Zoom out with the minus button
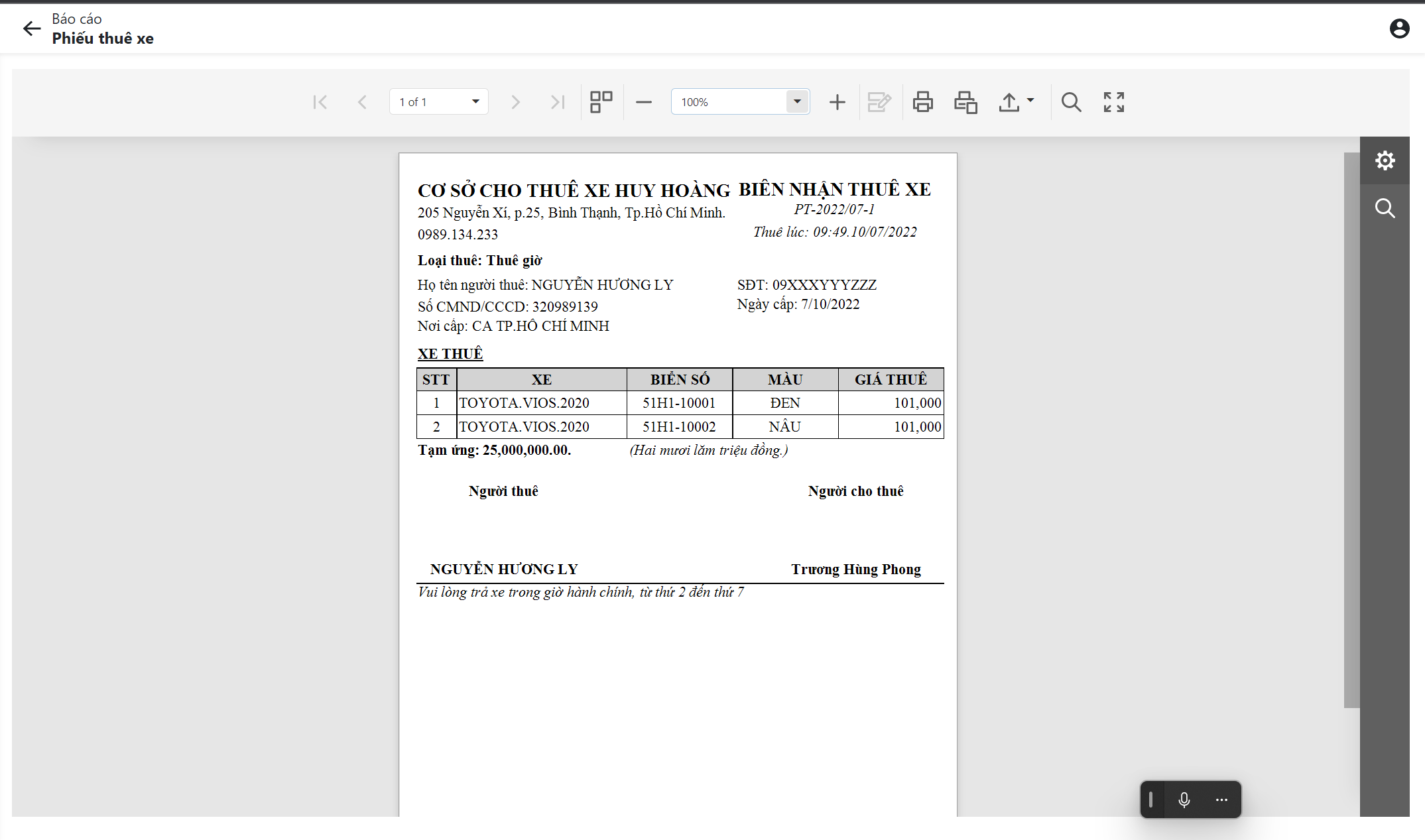The width and height of the screenshot is (1425, 840). coord(644,102)
